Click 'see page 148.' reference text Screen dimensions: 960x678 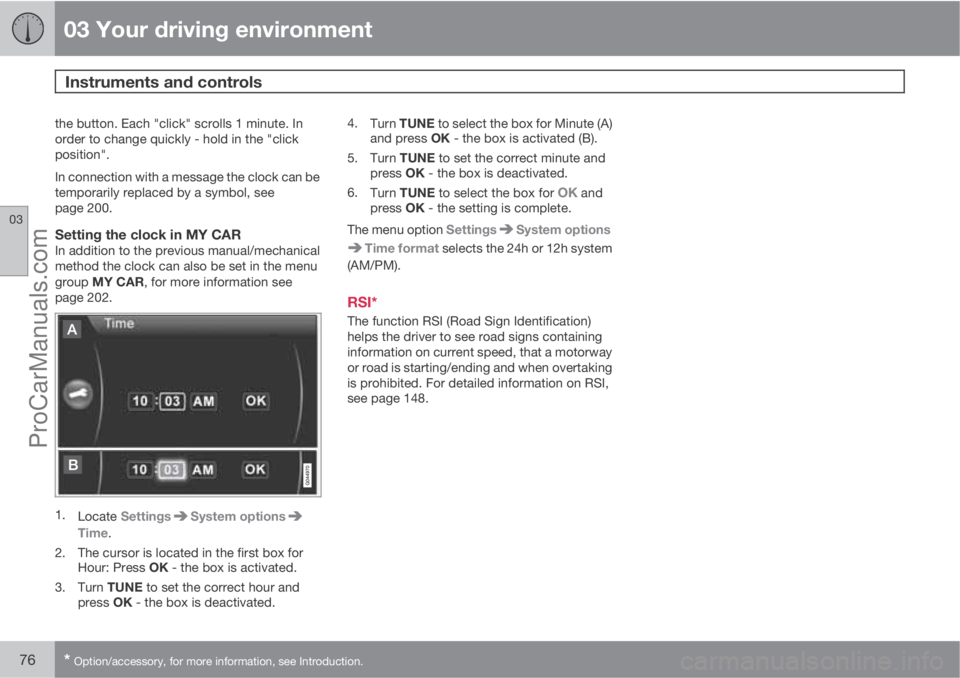(x=388, y=399)
